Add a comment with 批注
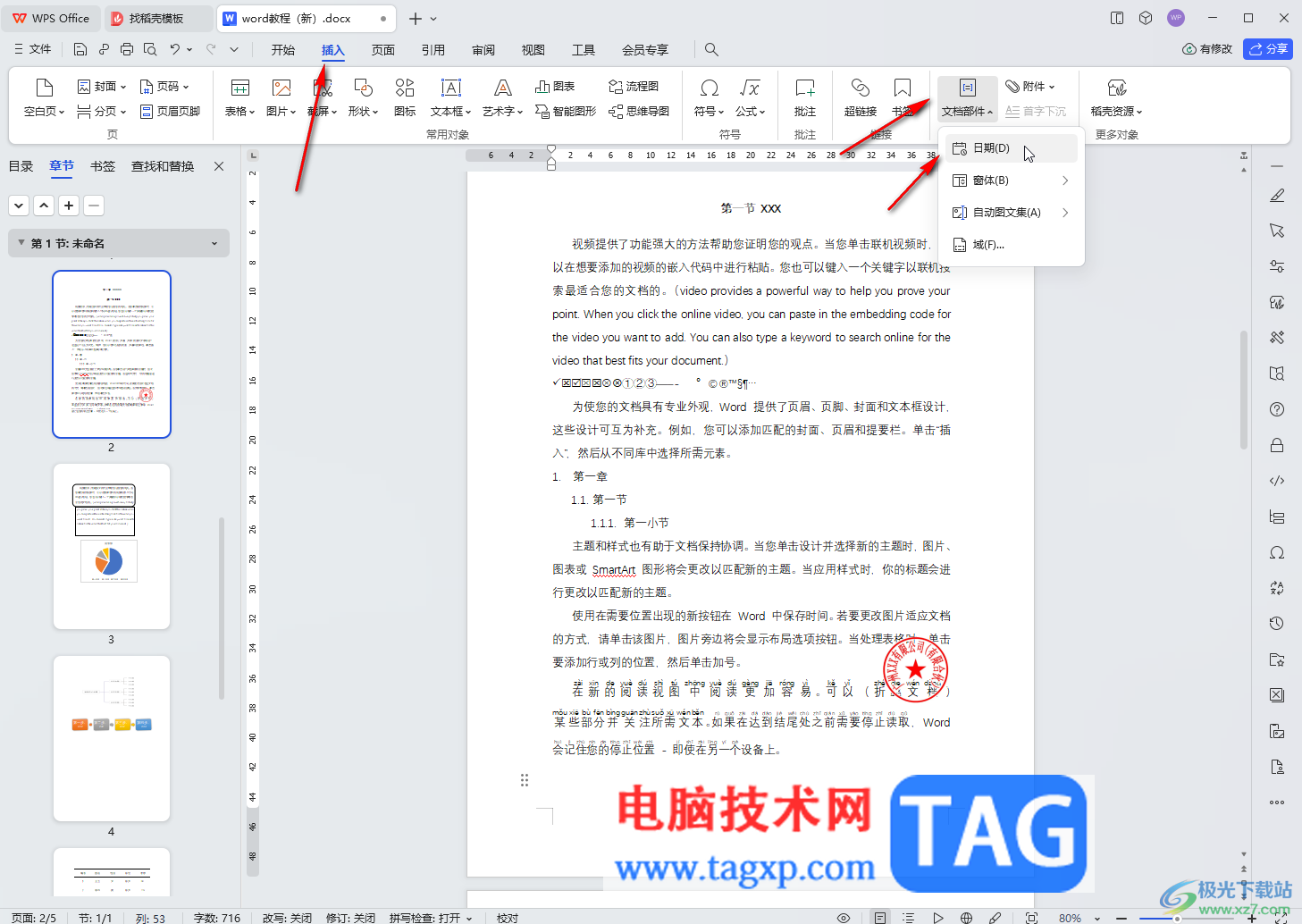This screenshot has width=1302, height=924. (x=805, y=97)
